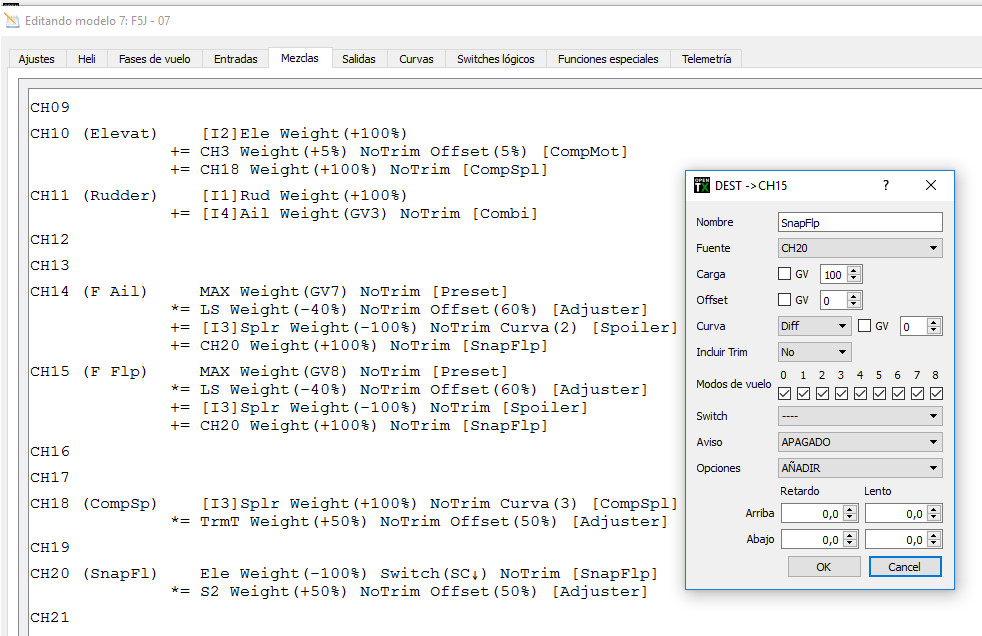Viewport: 982px width, 636px height.
Task: Go to the Telemetría tab
Action: (706, 59)
